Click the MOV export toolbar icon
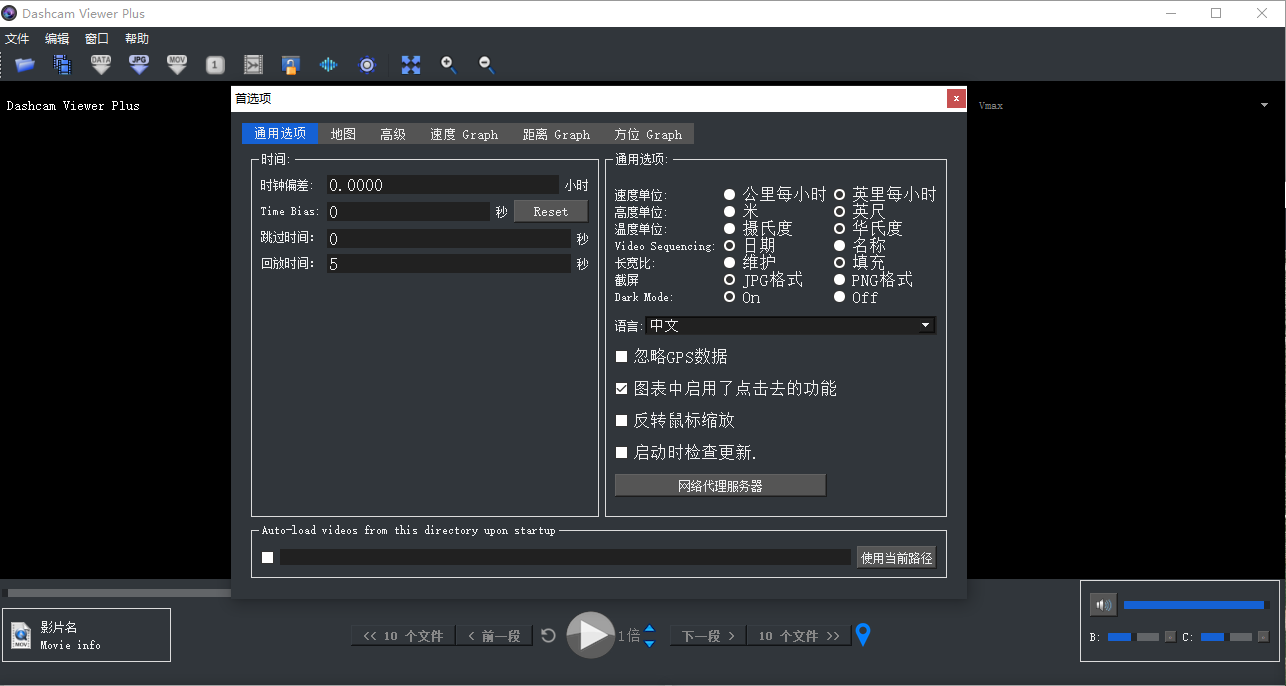This screenshot has width=1286, height=686. pos(177,65)
